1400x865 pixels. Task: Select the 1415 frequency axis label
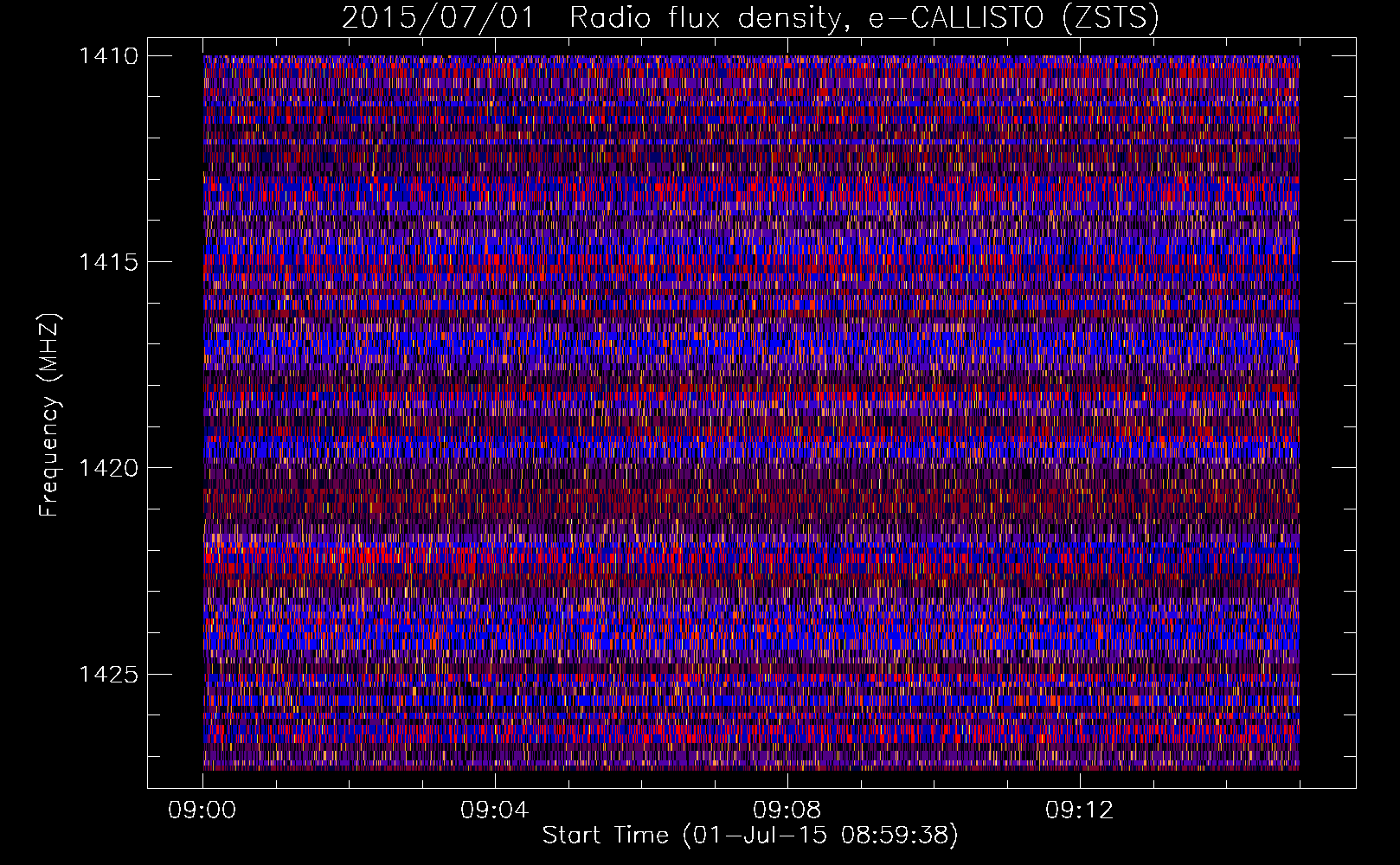(x=108, y=262)
